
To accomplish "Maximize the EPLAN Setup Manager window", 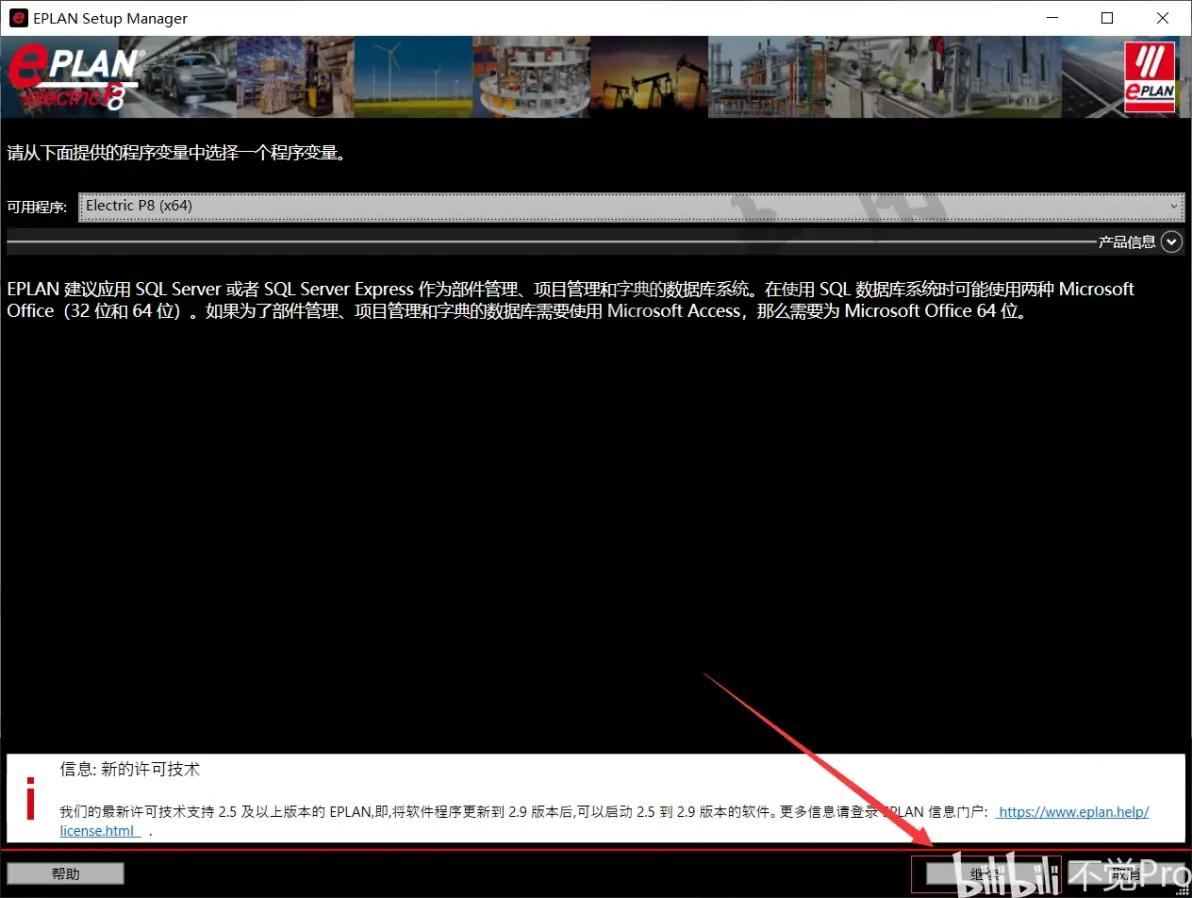I will [x=1107, y=17].
